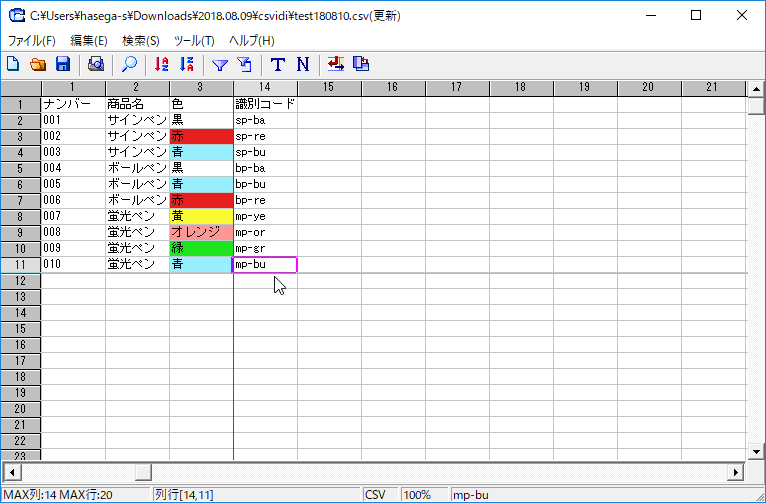Click the CSV status bar entry
766x503 pixels.
(x=381, y=495)
